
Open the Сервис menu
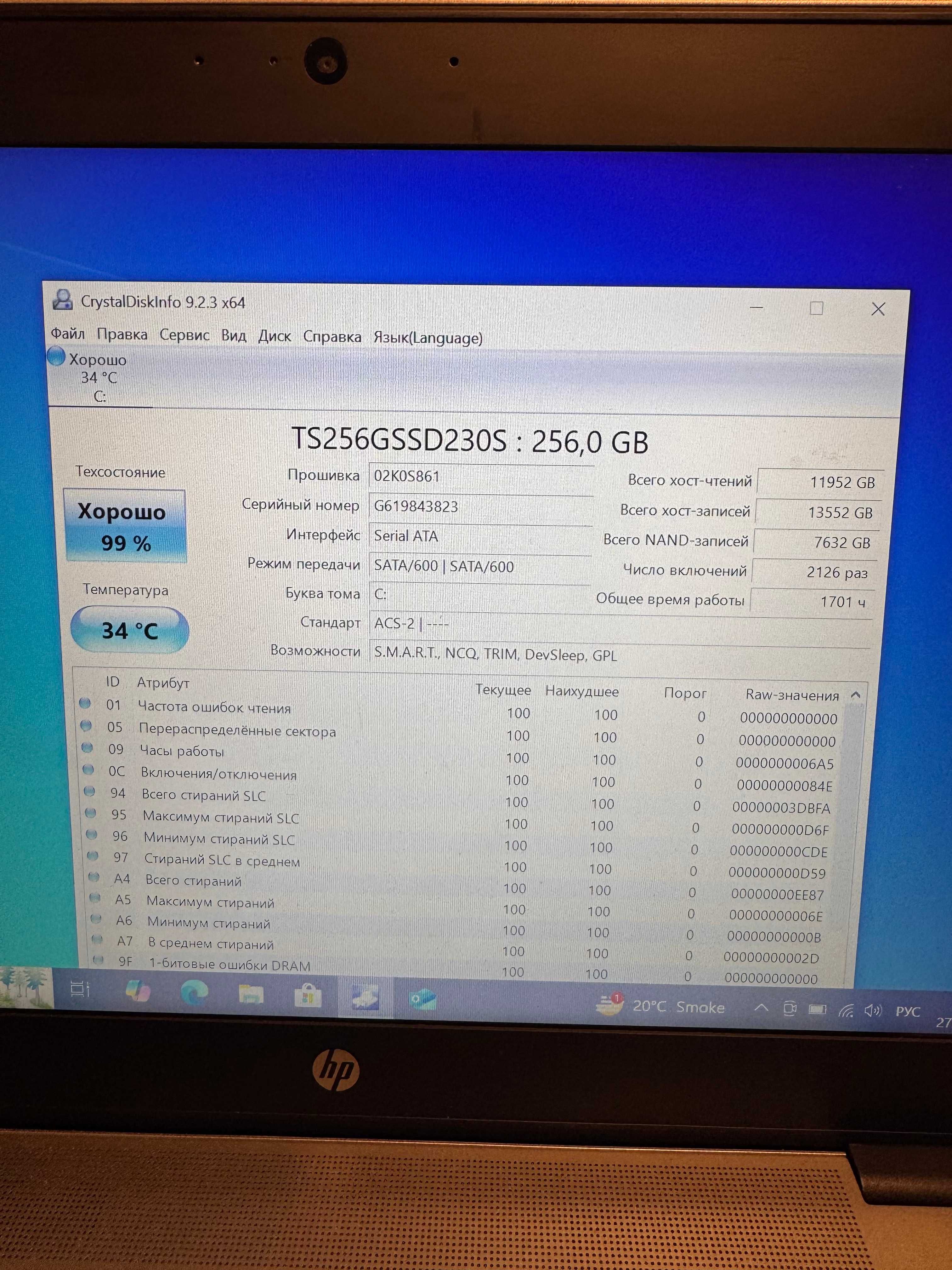[x=184, y=335]
